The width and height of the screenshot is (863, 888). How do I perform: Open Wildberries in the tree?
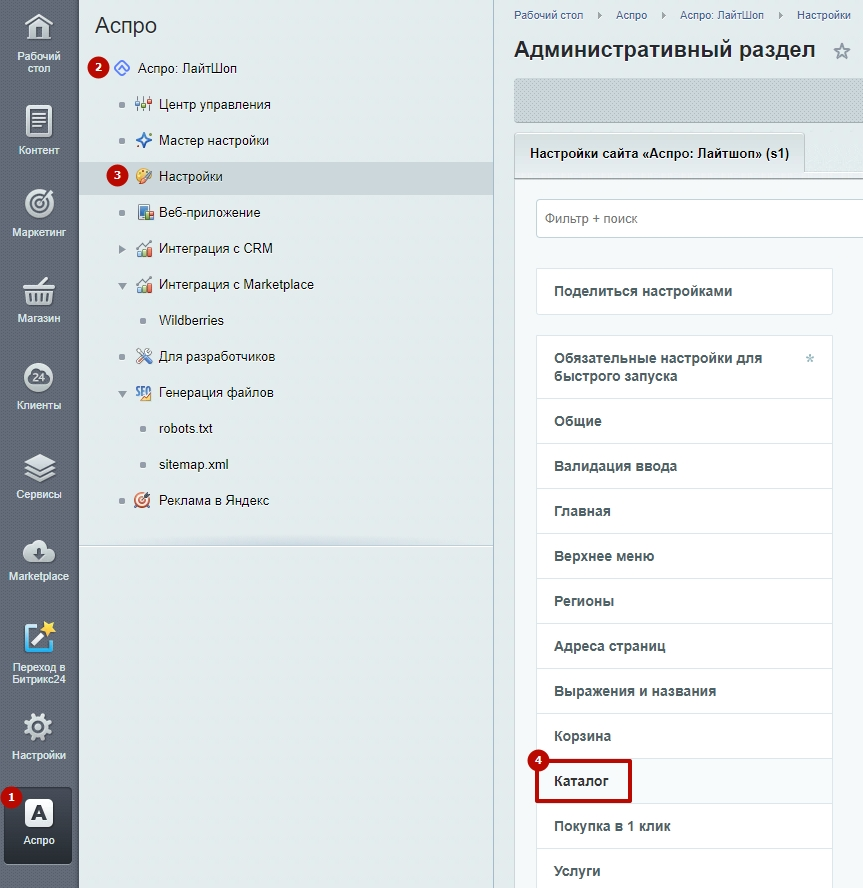click(x=191, y=321)
